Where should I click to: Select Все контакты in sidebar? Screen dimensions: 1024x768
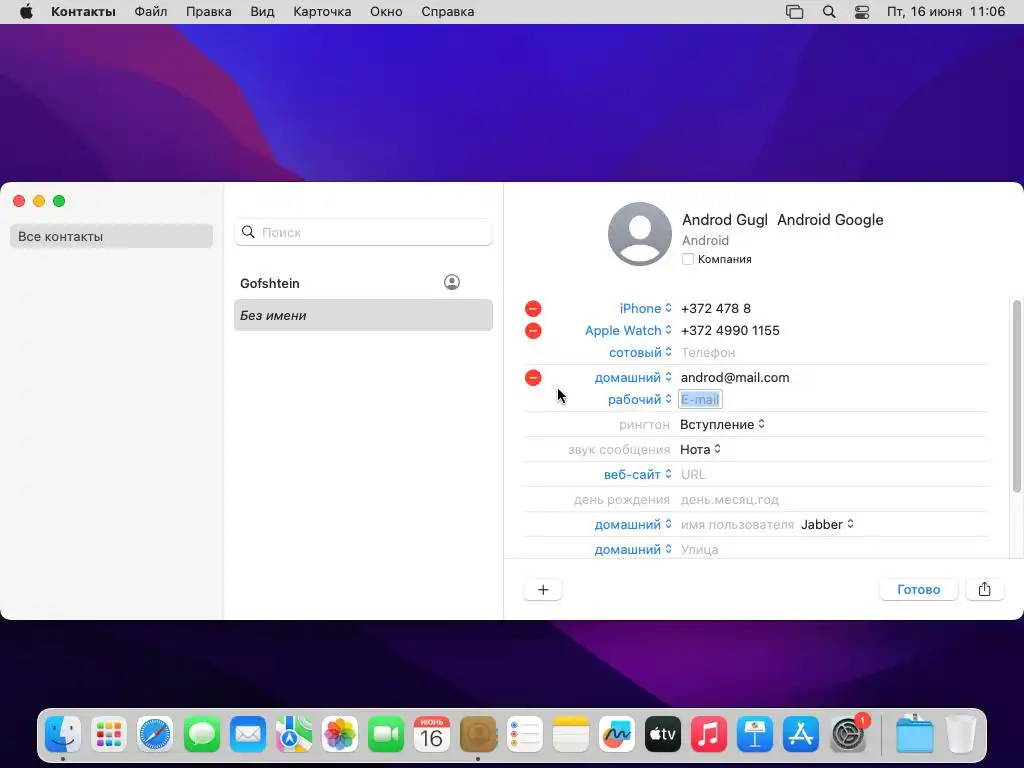(111, 236)
